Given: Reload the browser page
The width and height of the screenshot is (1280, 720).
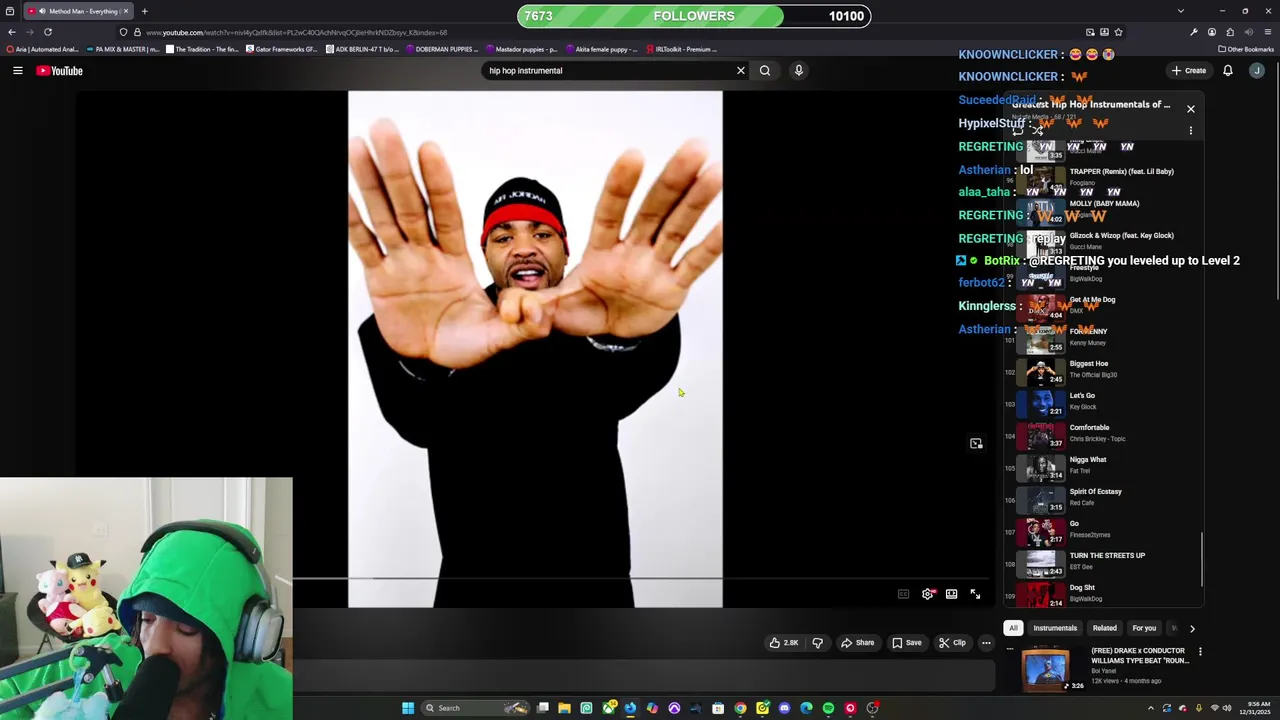Looking at the screenshot, I should click(x=47, y=32).
